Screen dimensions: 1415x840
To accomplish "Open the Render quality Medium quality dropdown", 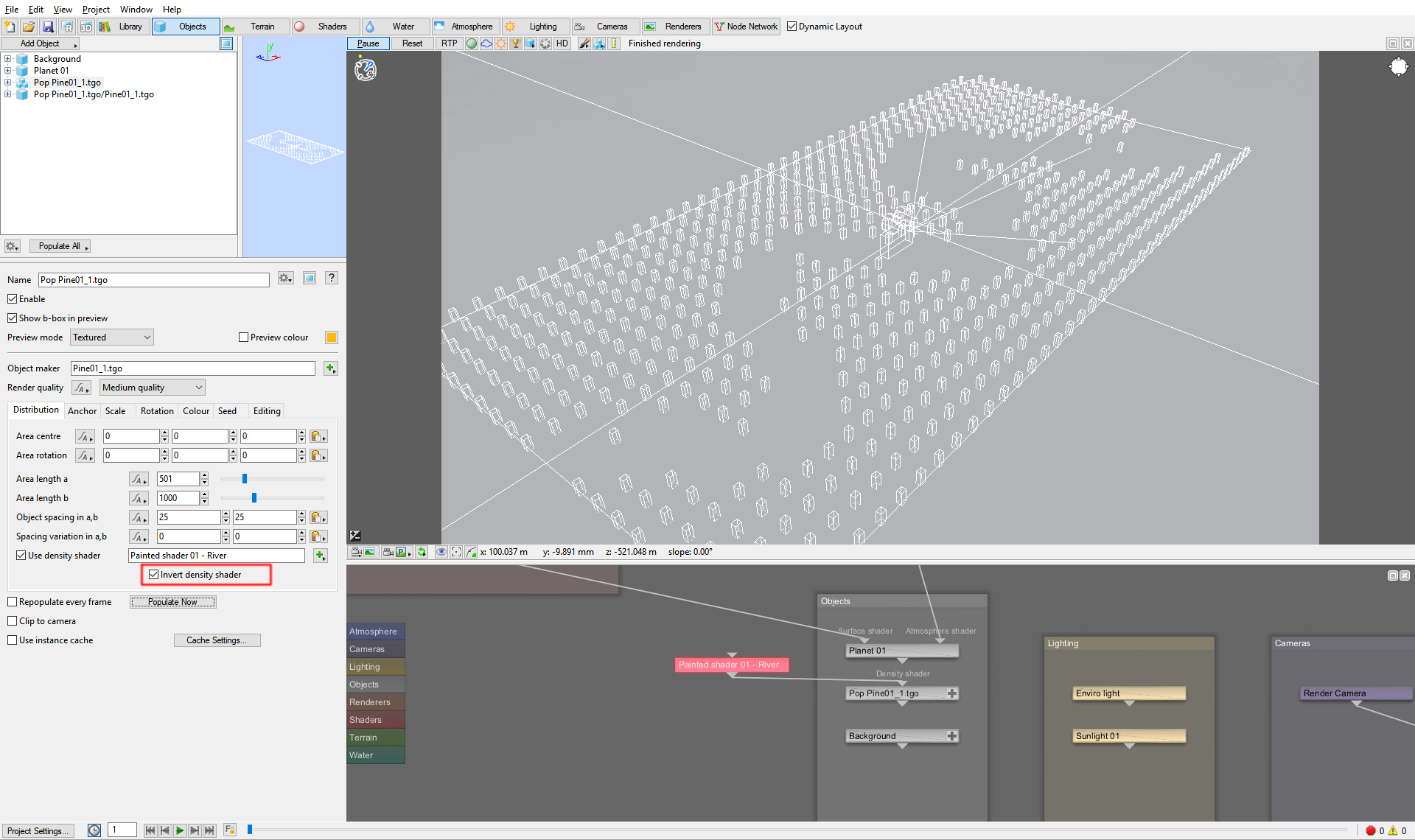I will (x=153, y=388).
